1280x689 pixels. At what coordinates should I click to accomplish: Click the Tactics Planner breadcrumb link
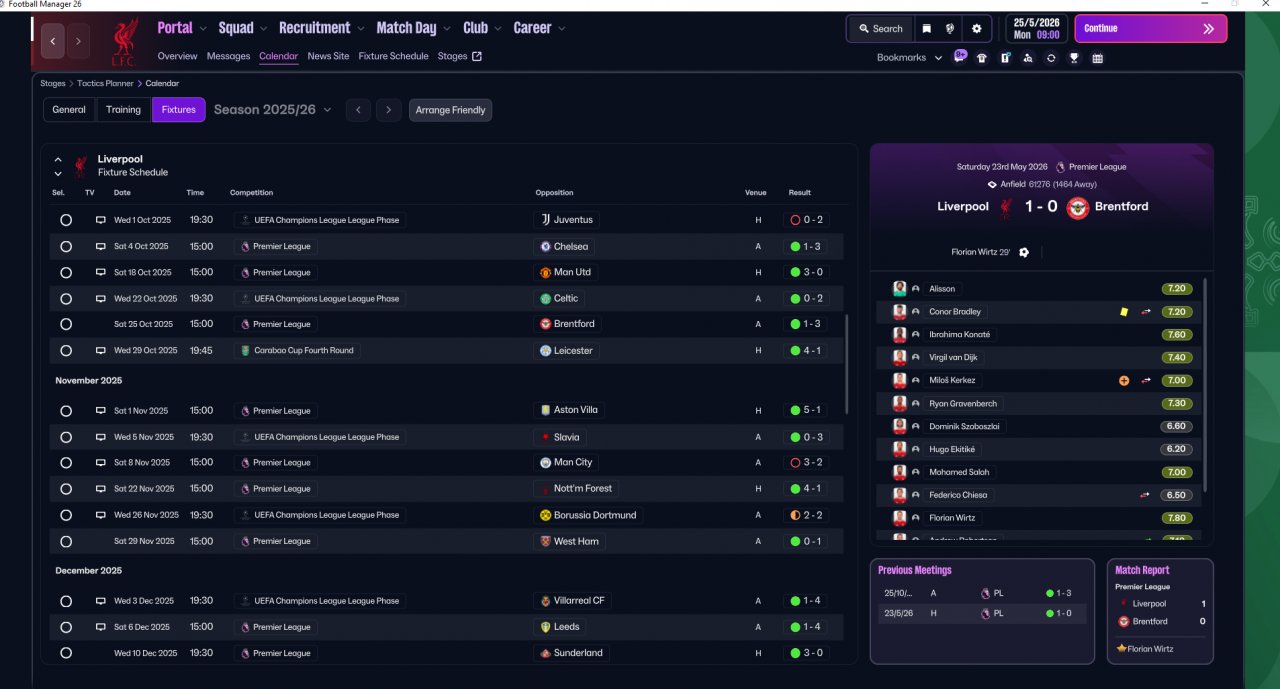coord(105,83)
